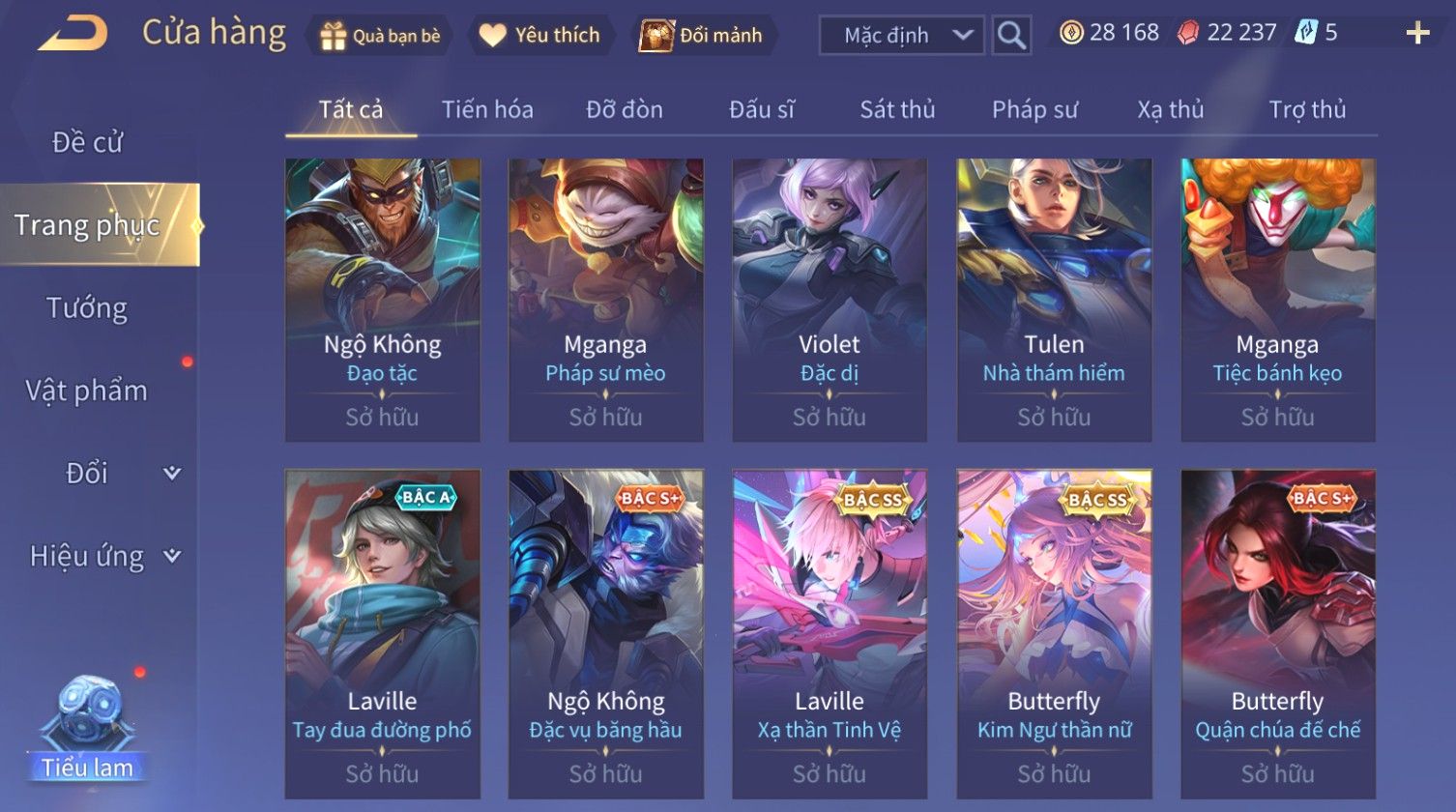
Task: Select the Pháp sư tab
Action: pos(1034,109)
